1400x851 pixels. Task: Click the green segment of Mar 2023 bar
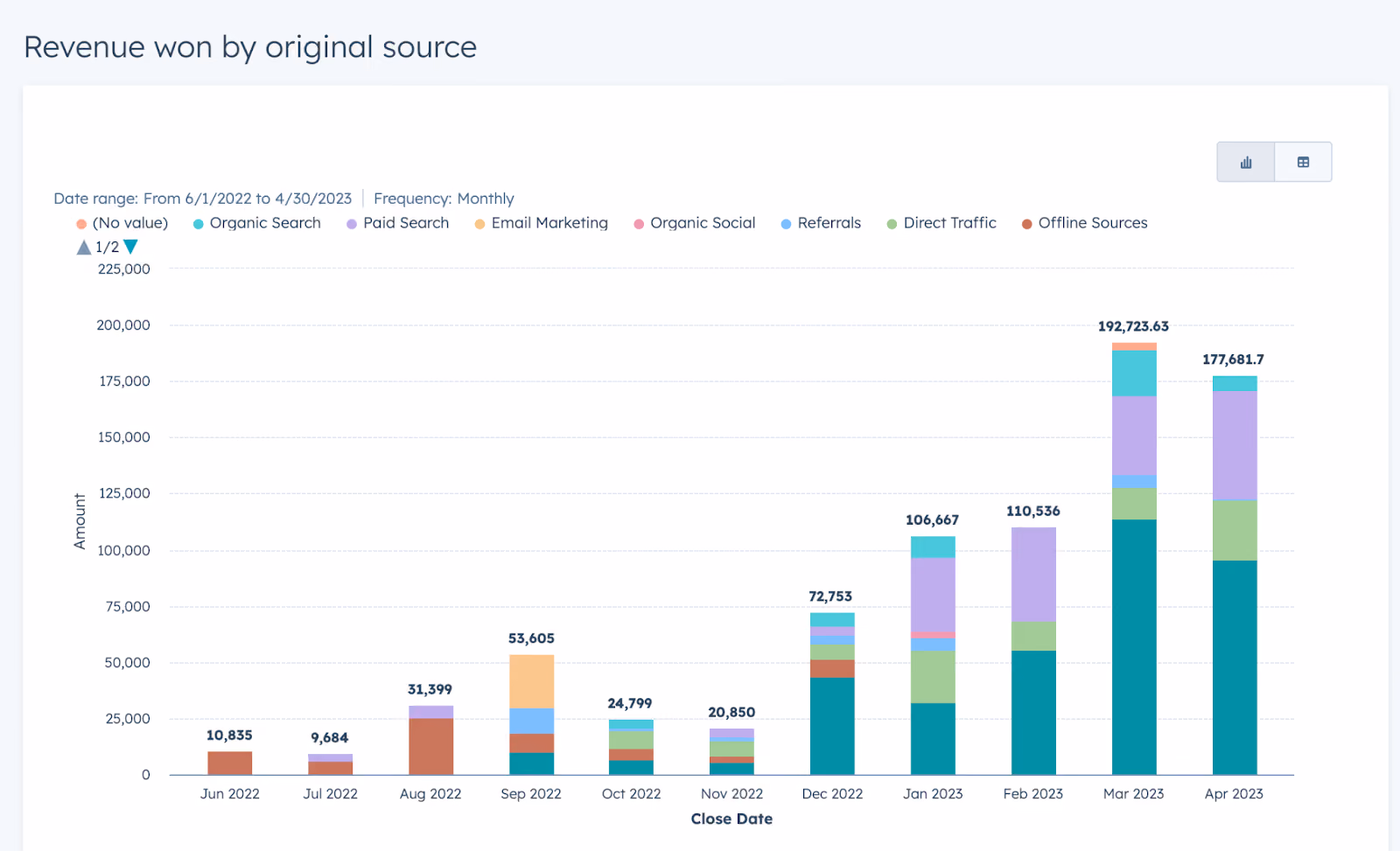click(1134, 504)
